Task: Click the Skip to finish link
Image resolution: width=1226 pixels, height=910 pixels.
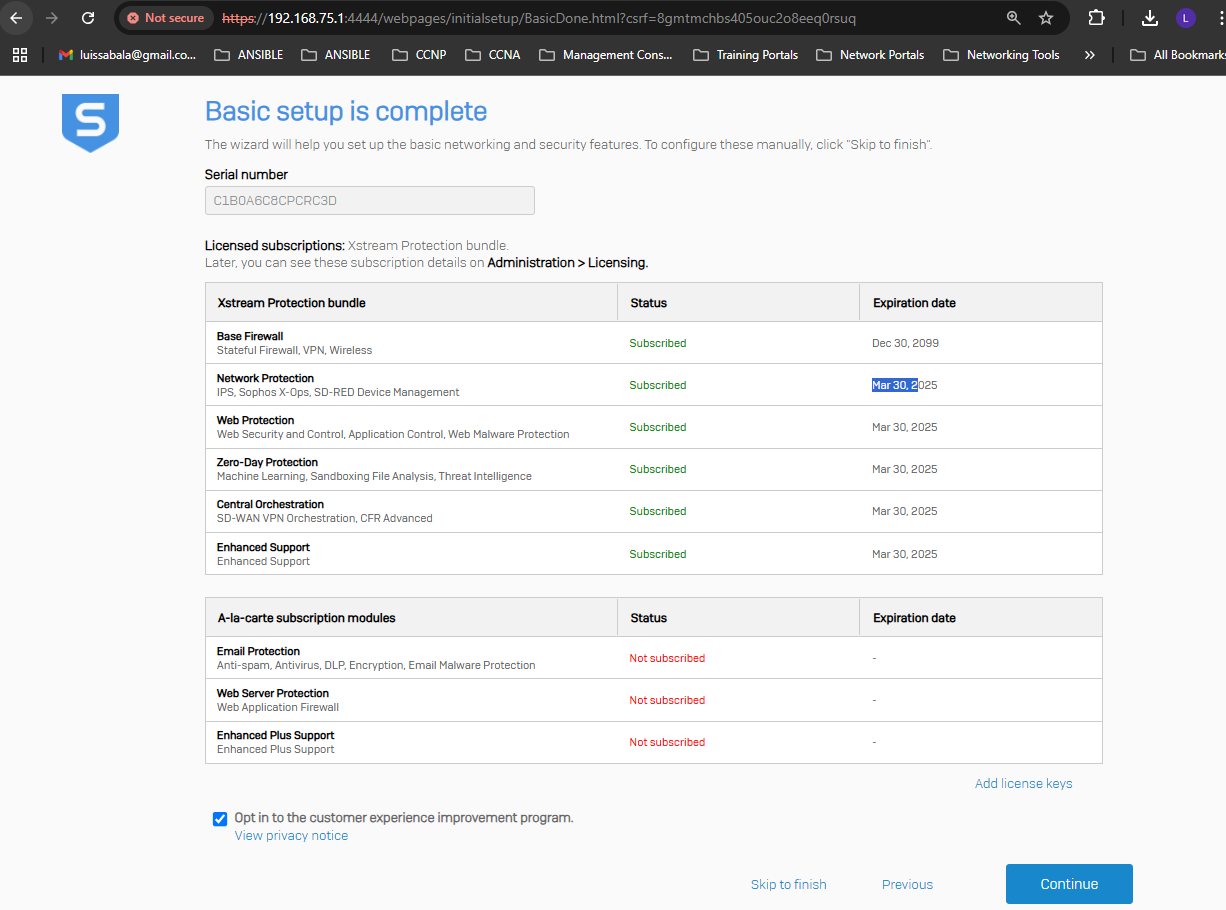Action: [788, 885]
